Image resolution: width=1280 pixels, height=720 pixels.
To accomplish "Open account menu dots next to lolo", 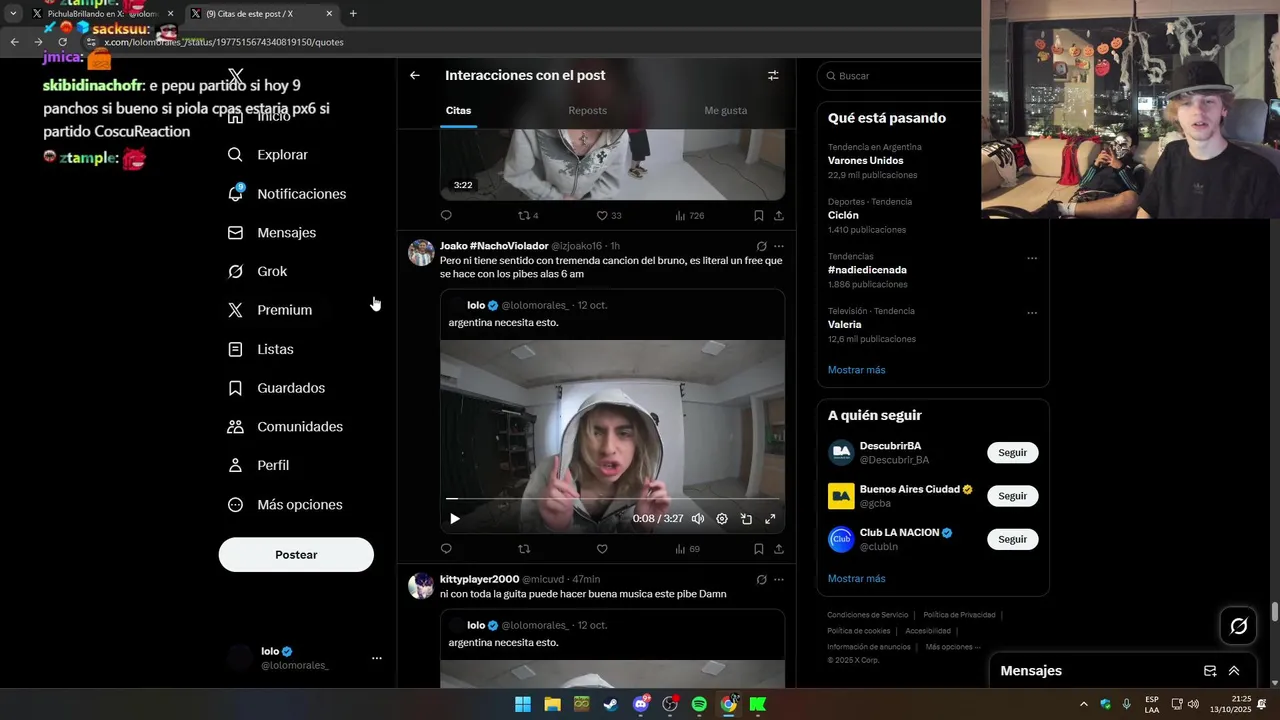I will [377, 658].
